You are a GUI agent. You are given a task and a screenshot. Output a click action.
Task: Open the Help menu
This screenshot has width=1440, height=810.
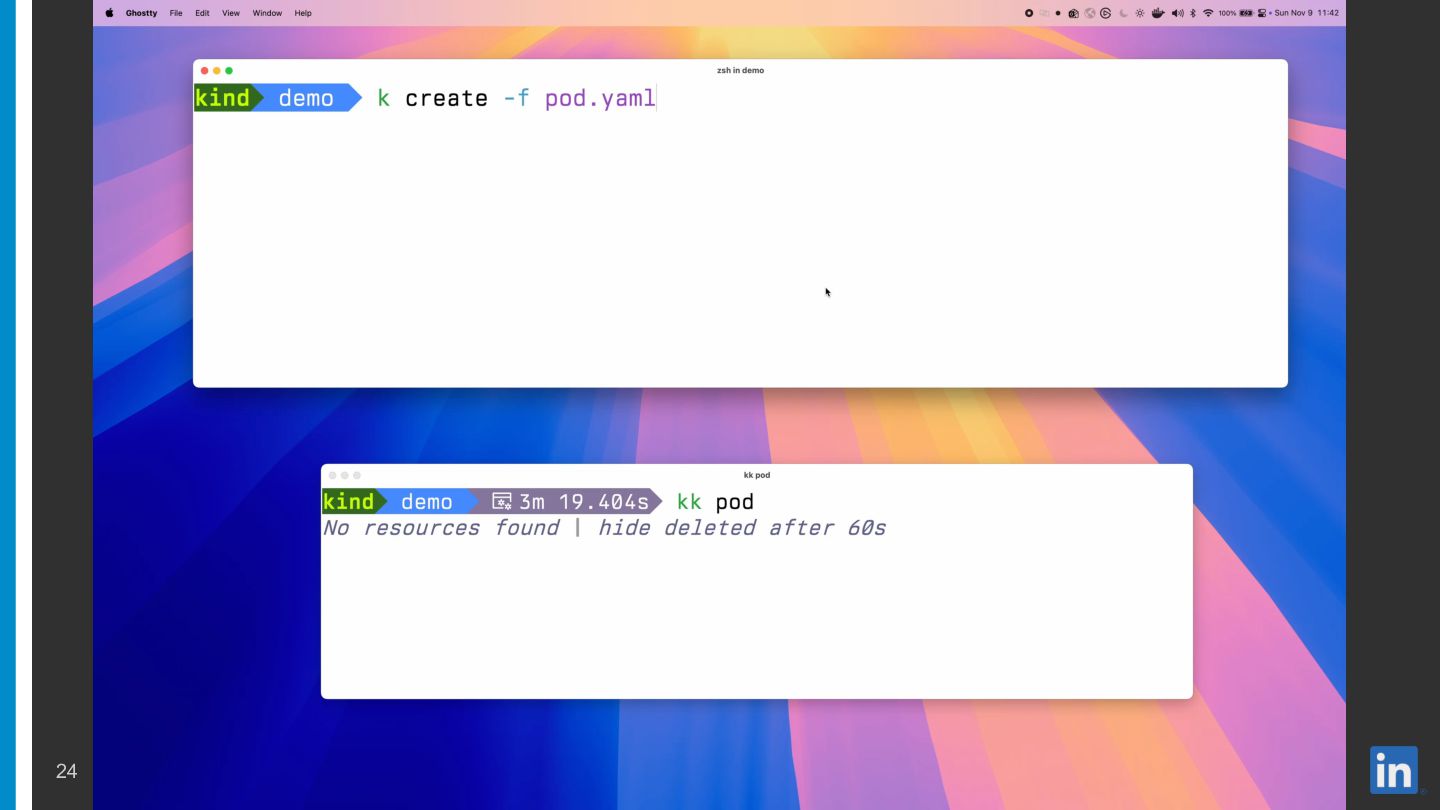coord(303,13)
